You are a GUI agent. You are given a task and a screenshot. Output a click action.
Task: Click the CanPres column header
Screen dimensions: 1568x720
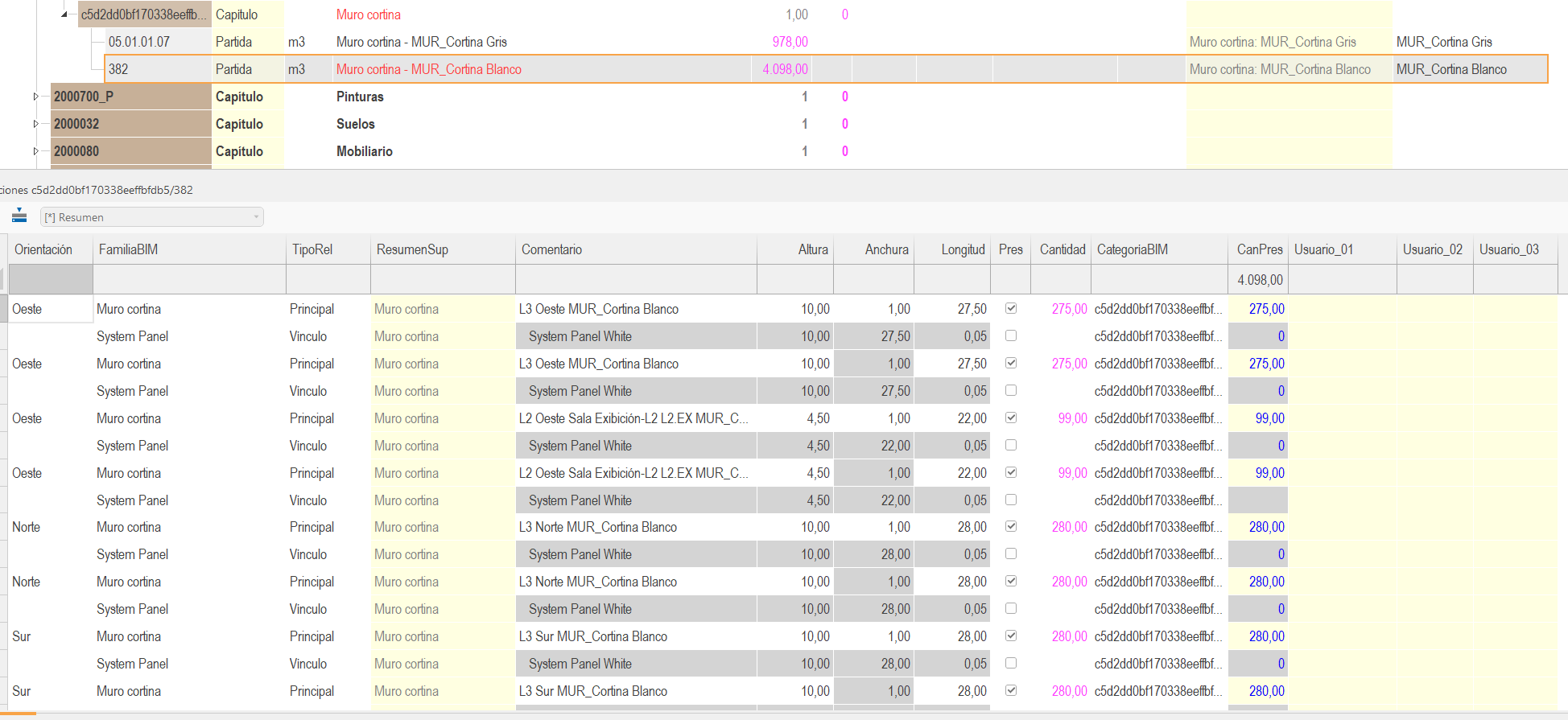[1258, 249]
